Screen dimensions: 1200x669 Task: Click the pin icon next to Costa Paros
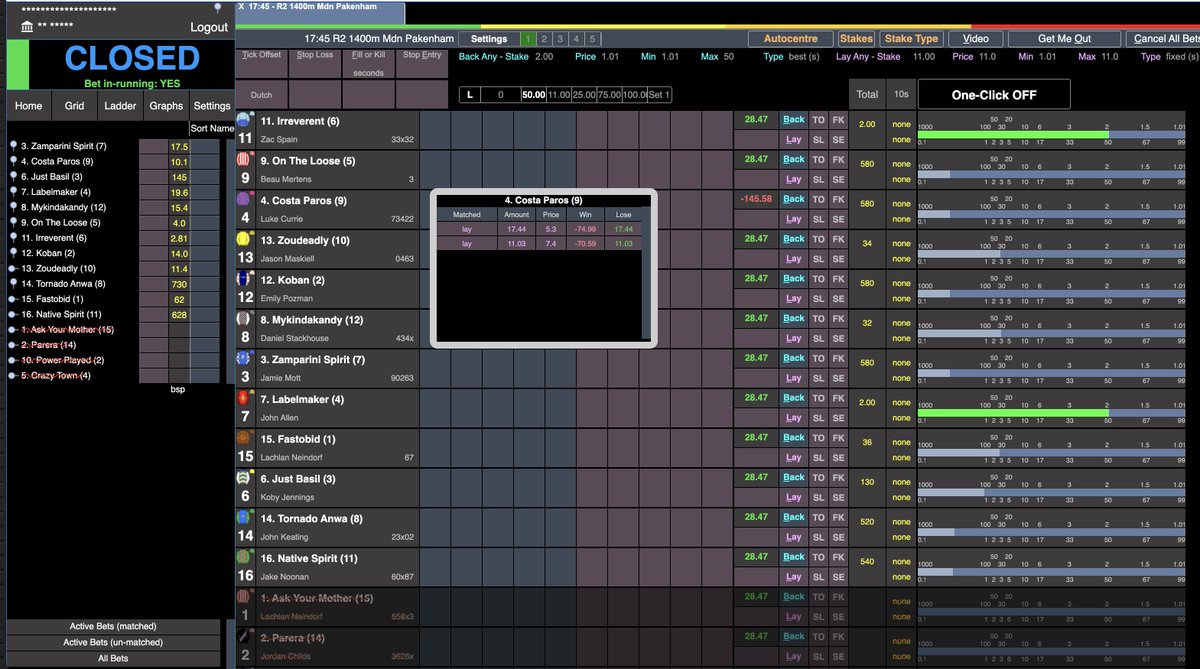13,161
